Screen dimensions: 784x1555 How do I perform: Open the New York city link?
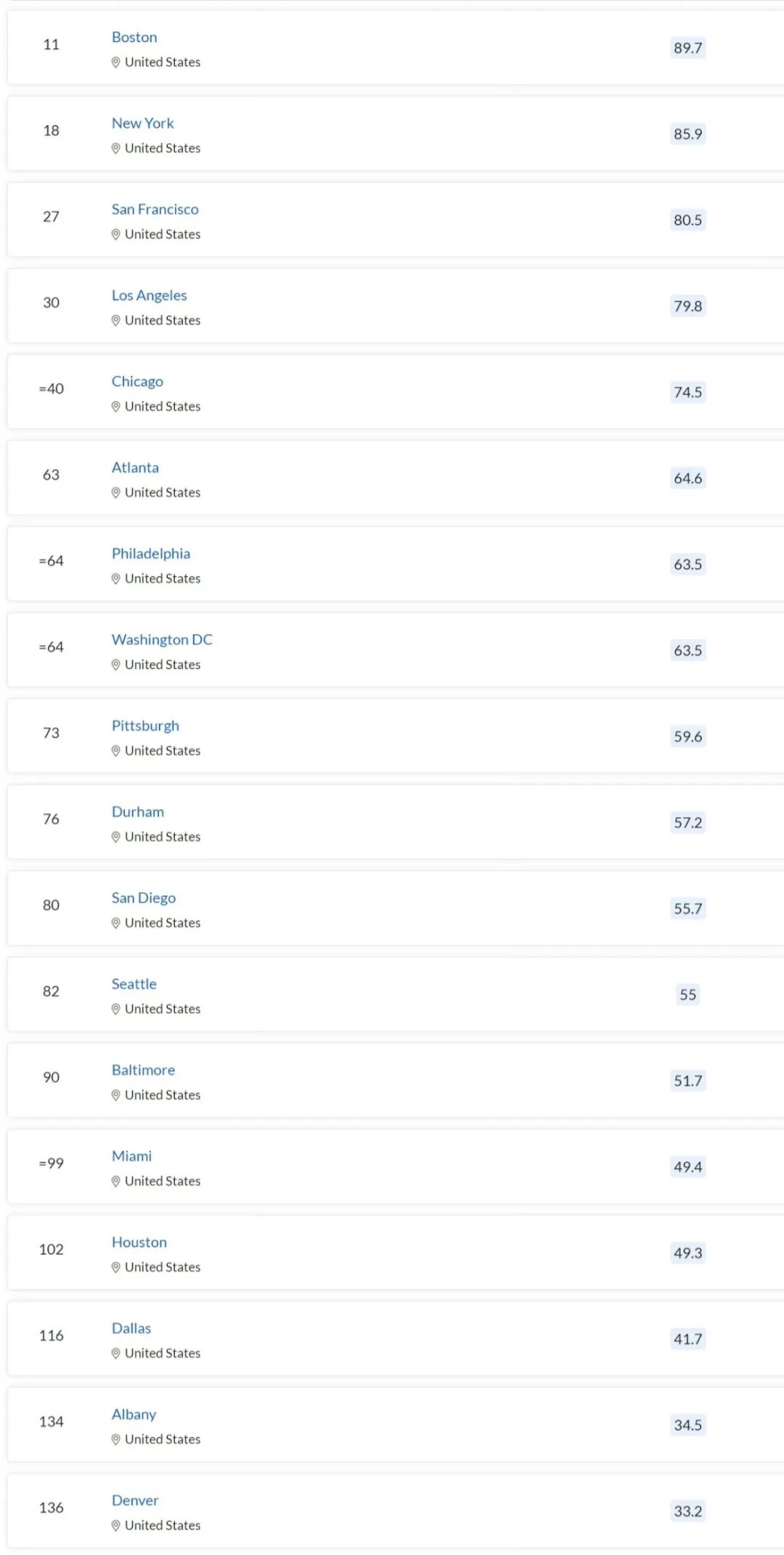pos(143,123)
